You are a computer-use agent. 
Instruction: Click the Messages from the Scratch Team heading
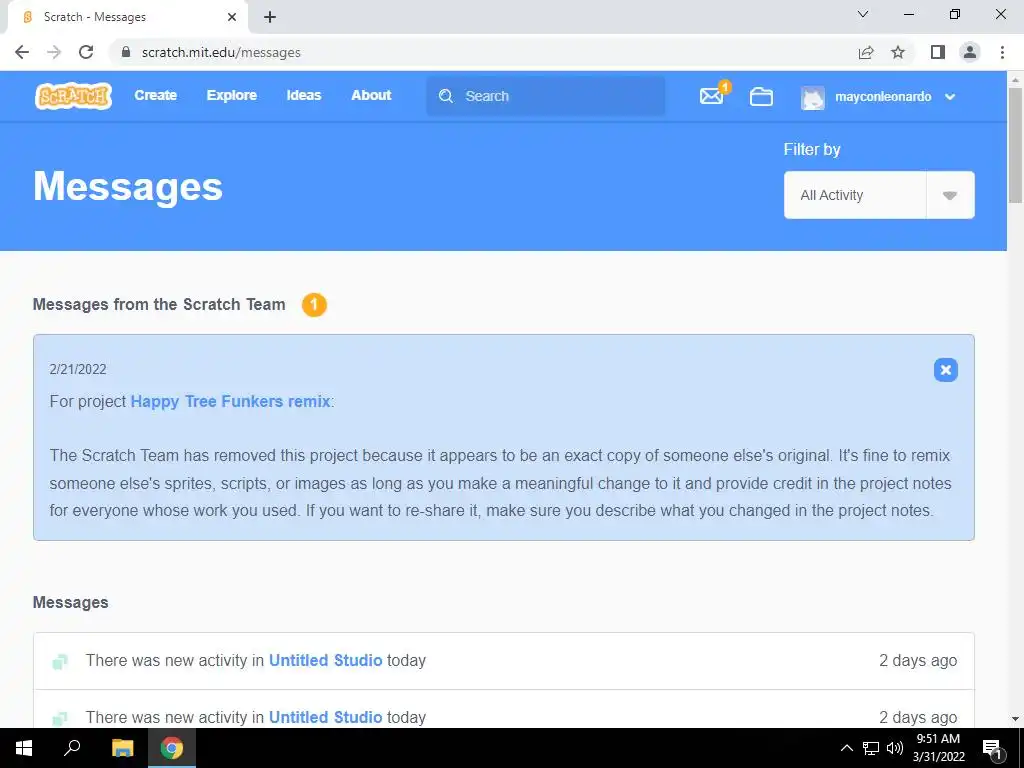click(x=159, y=304)
